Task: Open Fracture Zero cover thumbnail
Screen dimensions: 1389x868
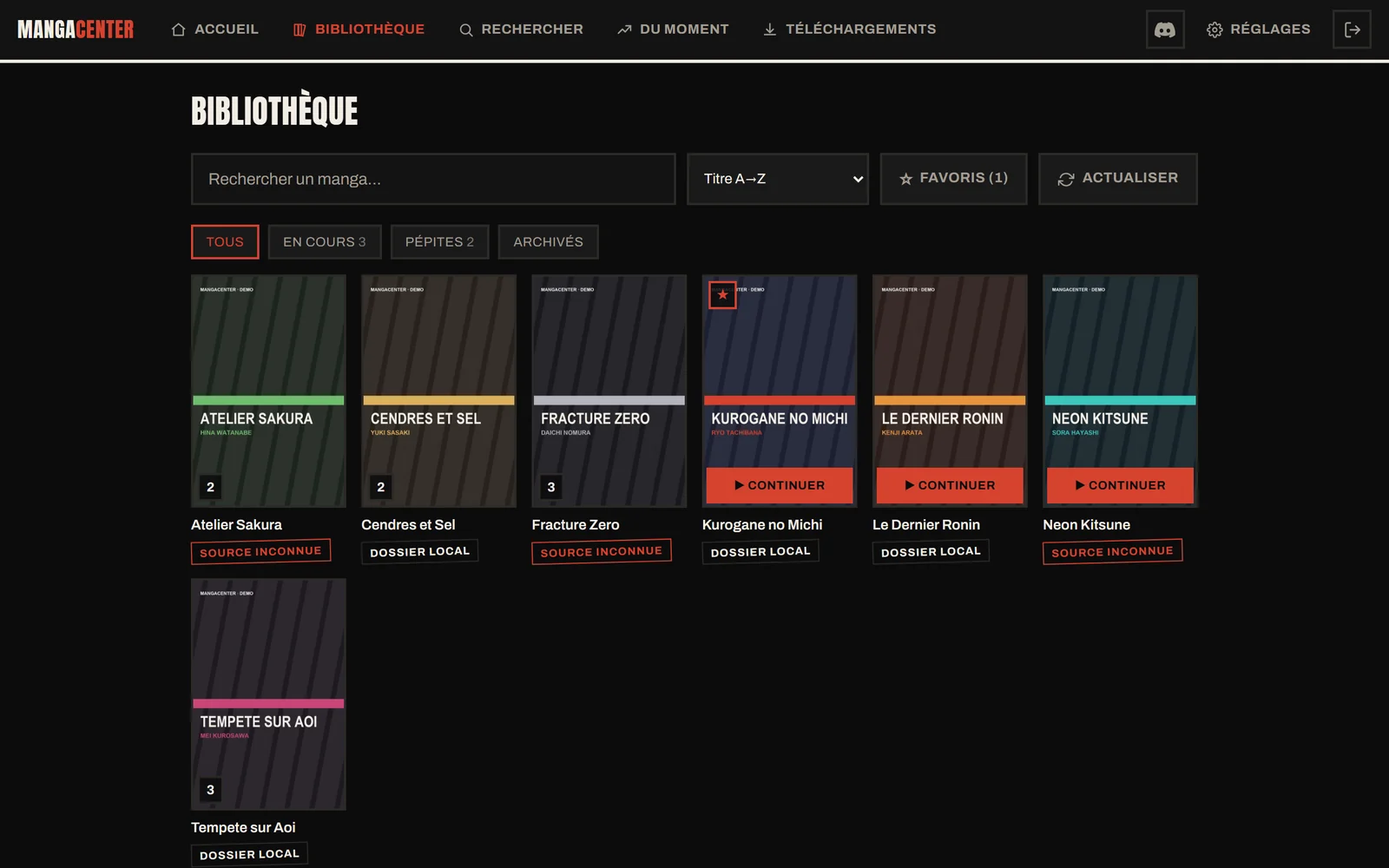Action: click(609, 391)
